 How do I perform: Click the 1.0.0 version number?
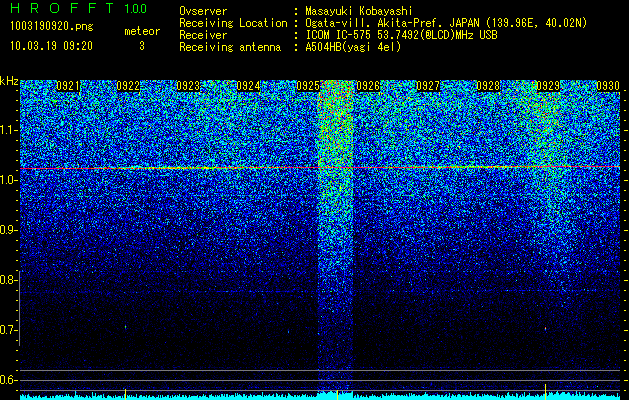[x=136, y=8]
